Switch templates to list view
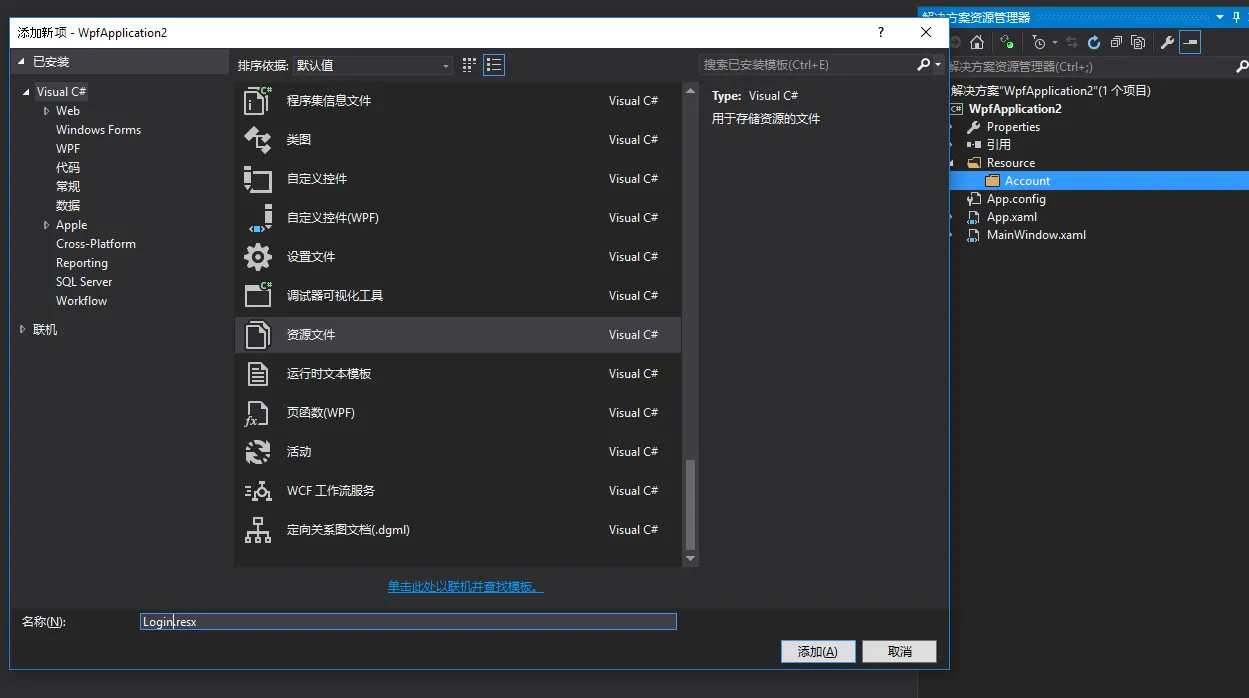Image resolution: width=1249 pixels, height=698 pixels. (494, 65)
